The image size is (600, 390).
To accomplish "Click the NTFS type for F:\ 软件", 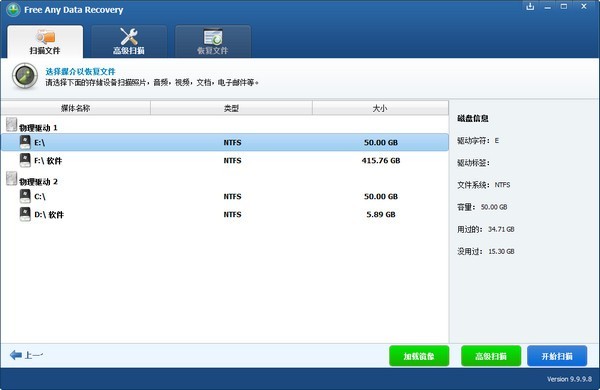I will pyautogui.click(x=232, y=160).
